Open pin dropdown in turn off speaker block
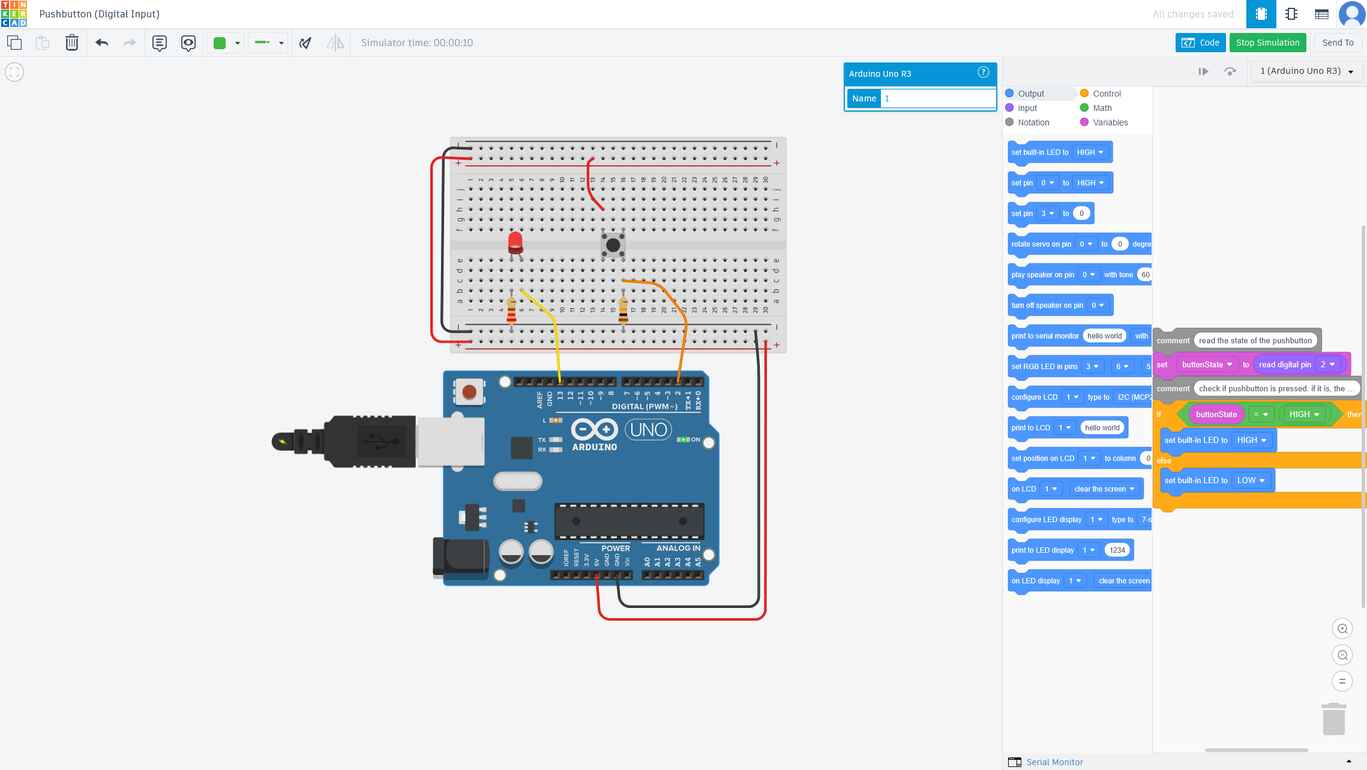 1098,306
